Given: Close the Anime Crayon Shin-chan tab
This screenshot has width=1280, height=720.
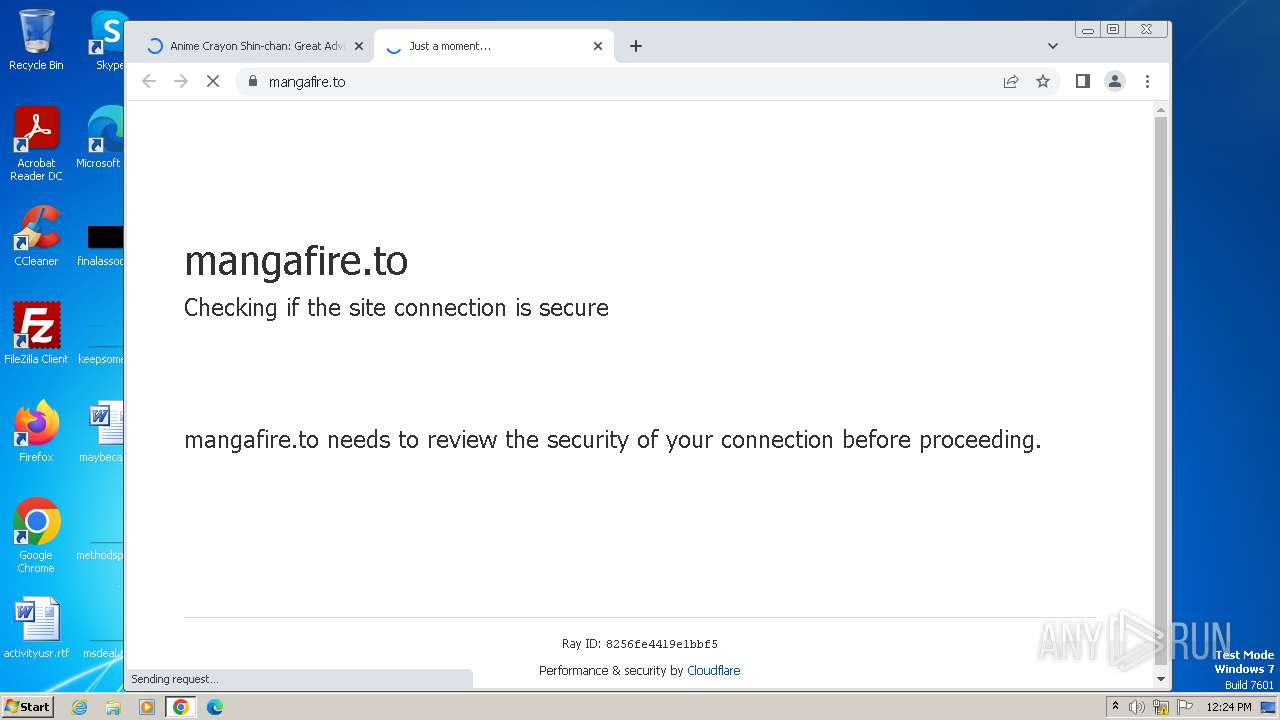Looking at the screenshot, I should pos(359,46).
